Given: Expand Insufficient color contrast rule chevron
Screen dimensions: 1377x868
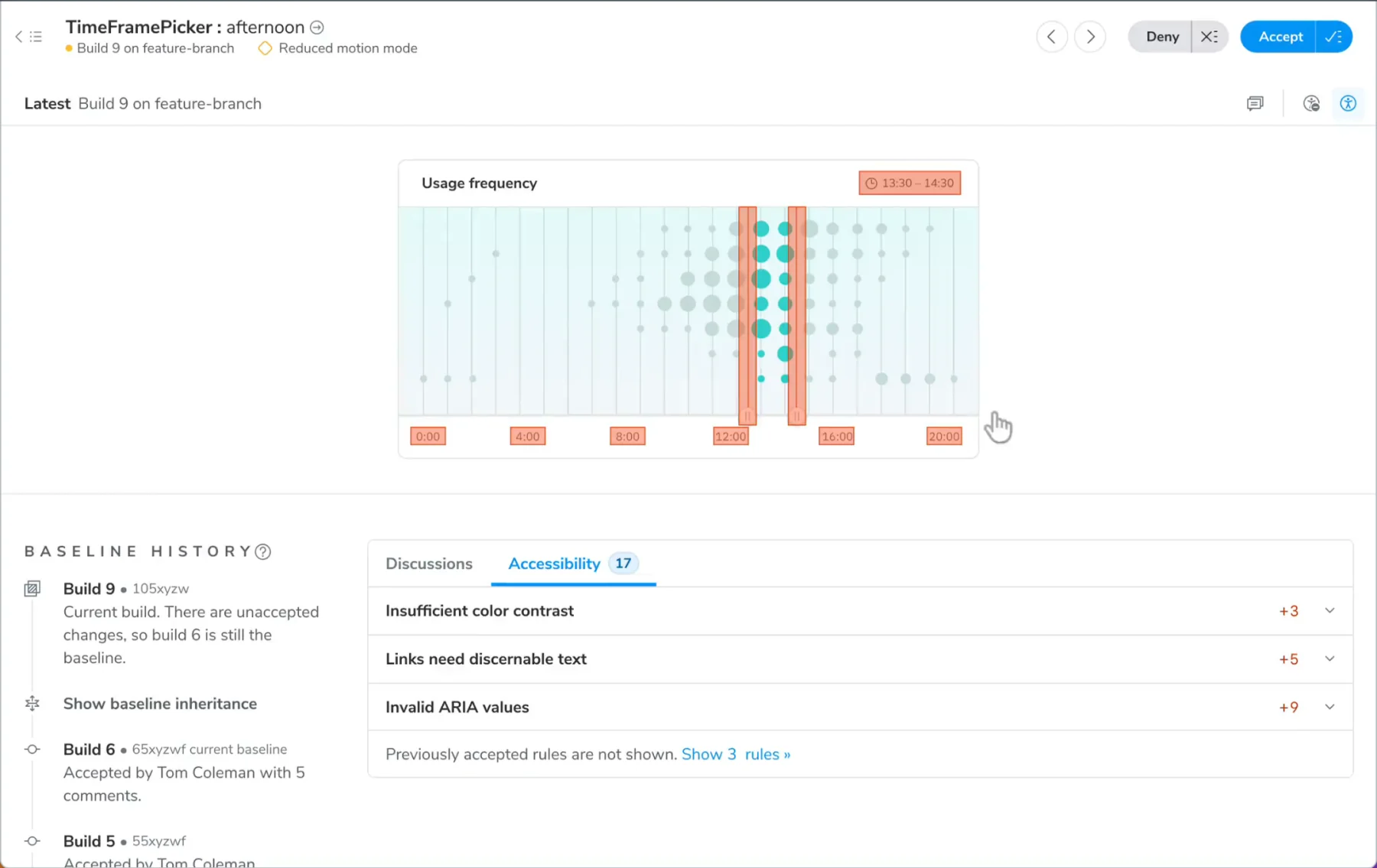Looking at the screenshot, I should click(1330, 611).
